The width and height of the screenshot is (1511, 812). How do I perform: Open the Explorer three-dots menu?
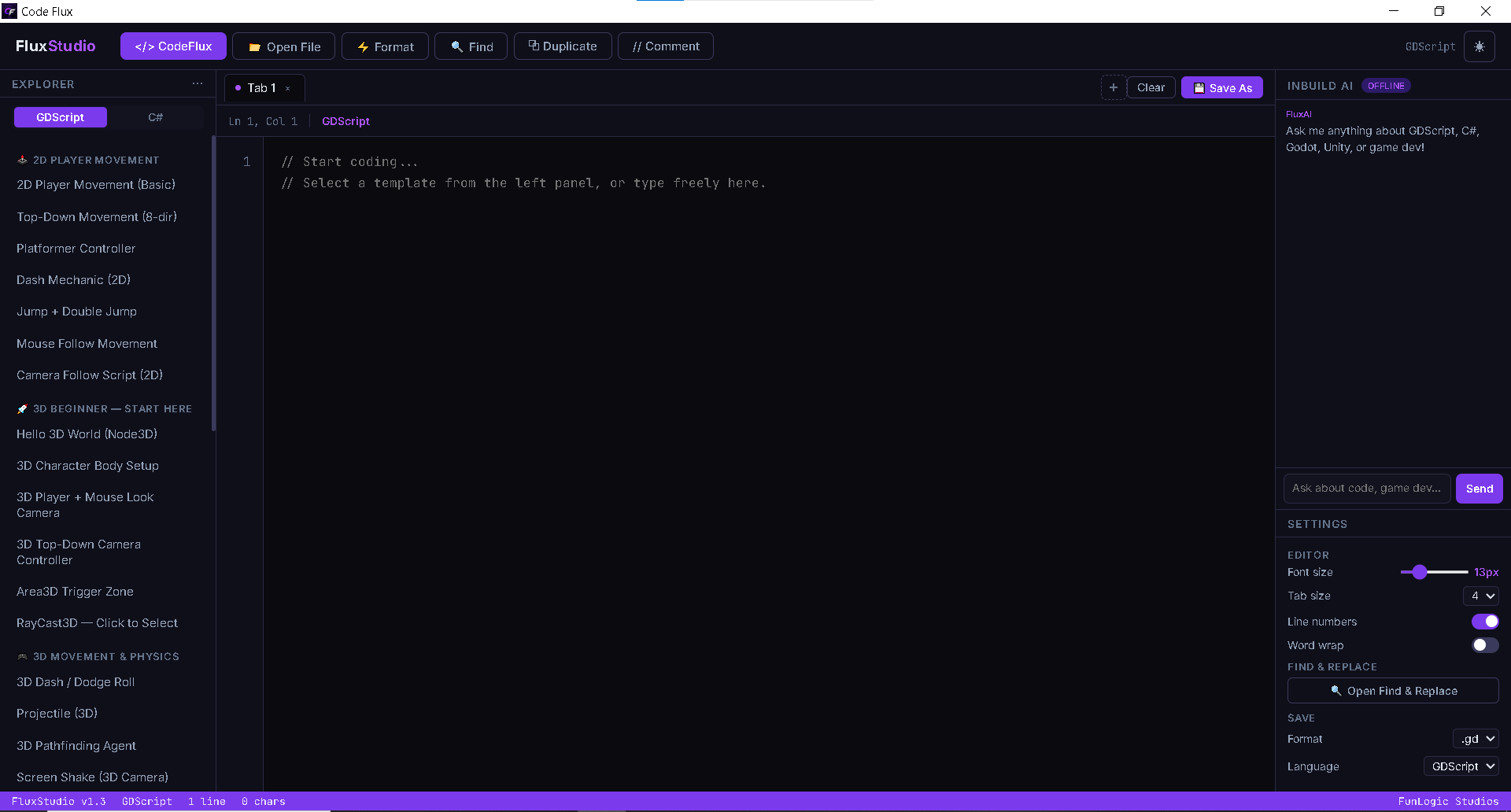(x=198, y=83)
